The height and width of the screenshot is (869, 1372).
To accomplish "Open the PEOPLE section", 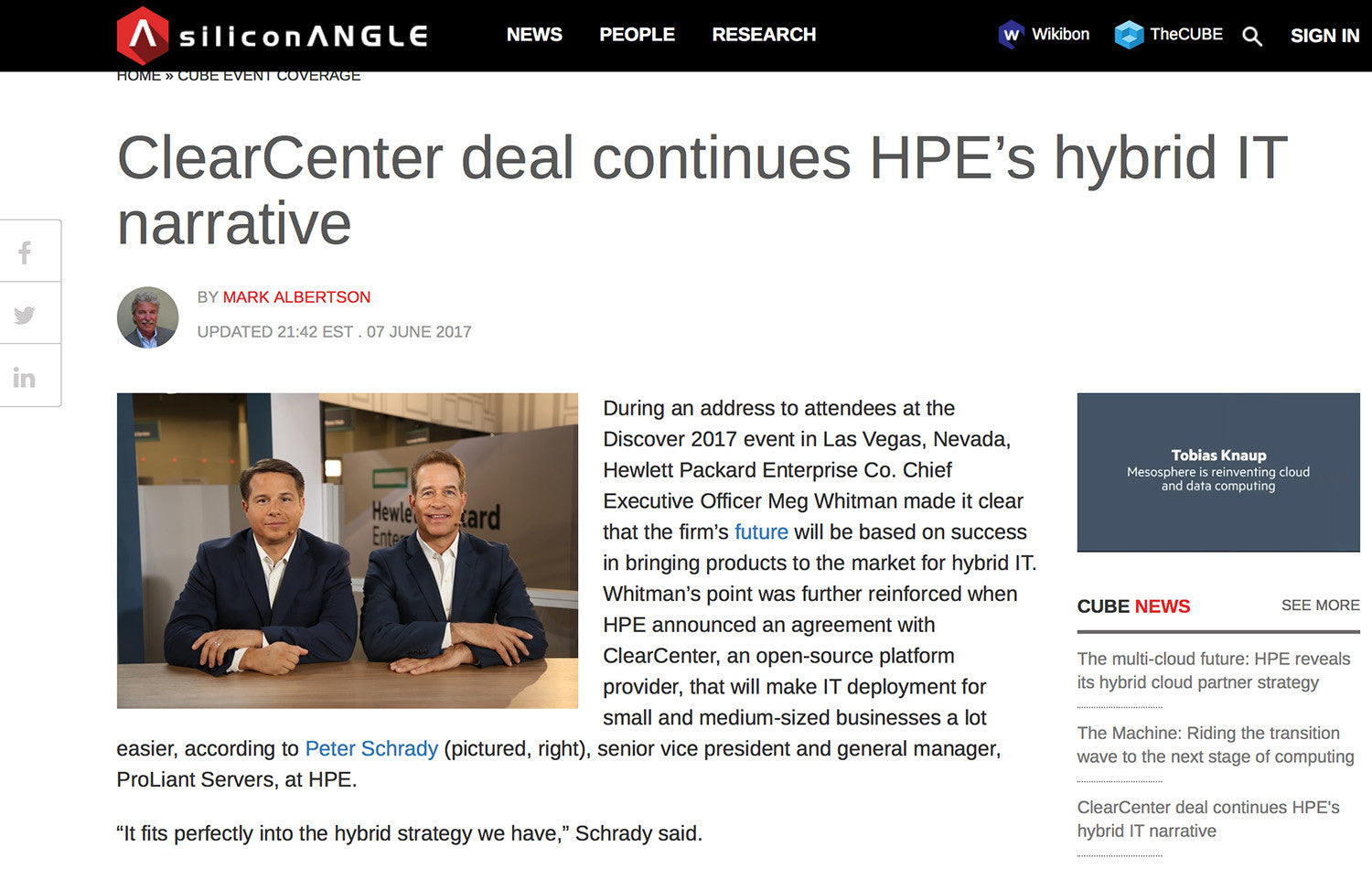I will [x=637, y=35].
